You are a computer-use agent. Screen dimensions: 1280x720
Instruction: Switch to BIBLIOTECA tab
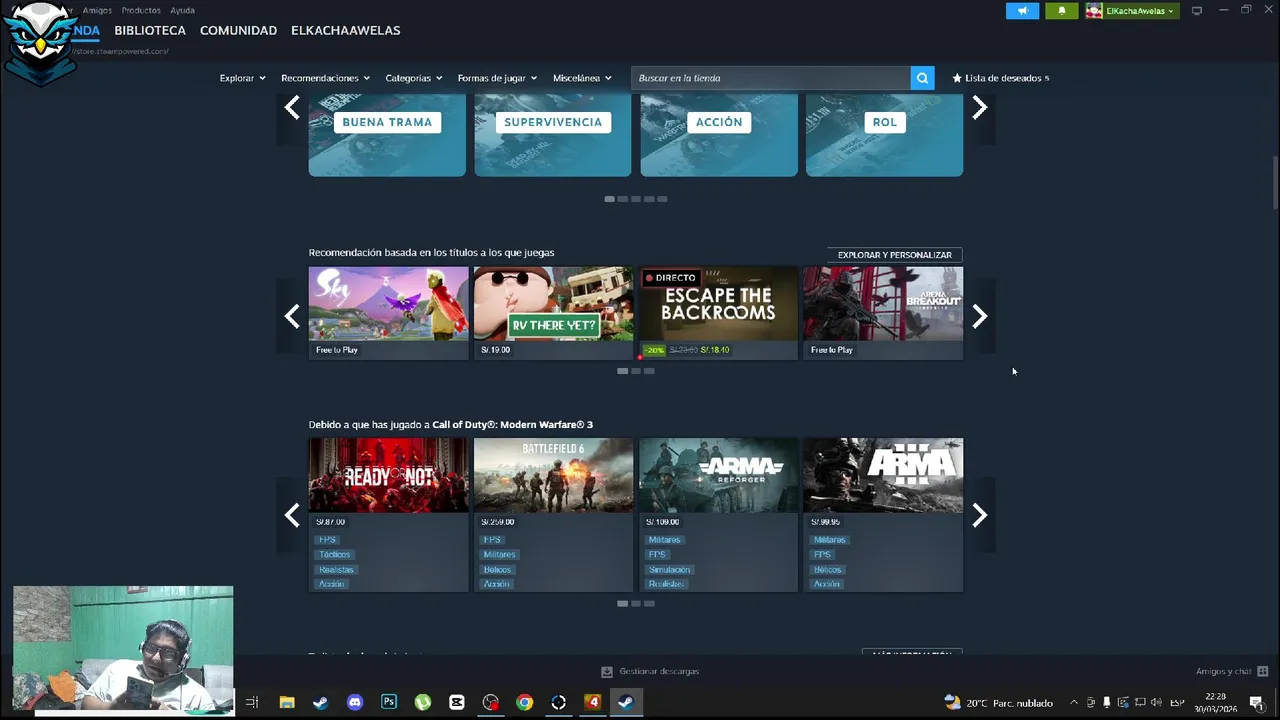pyautogui.click(x=150, y=30)
